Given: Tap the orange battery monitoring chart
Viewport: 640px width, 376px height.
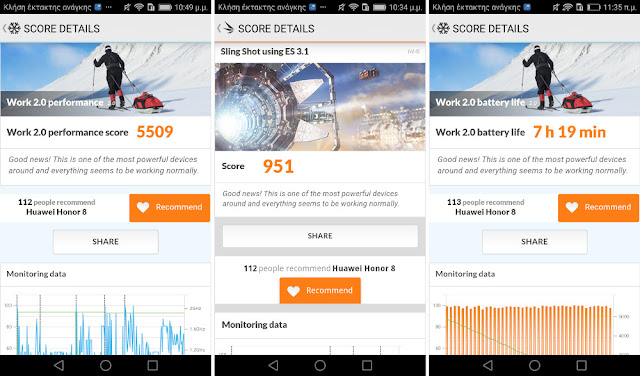Looking at the screenshot, I should (531, 327).
